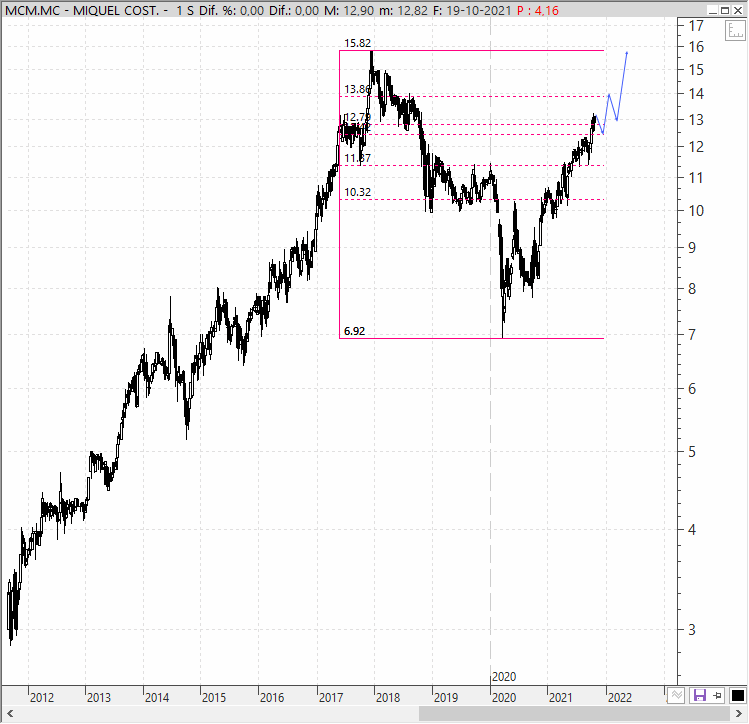The width and height of the screenshot is (749, 724).
Task: Click the 2017 label on time axis
Action: tap(331, 698)
